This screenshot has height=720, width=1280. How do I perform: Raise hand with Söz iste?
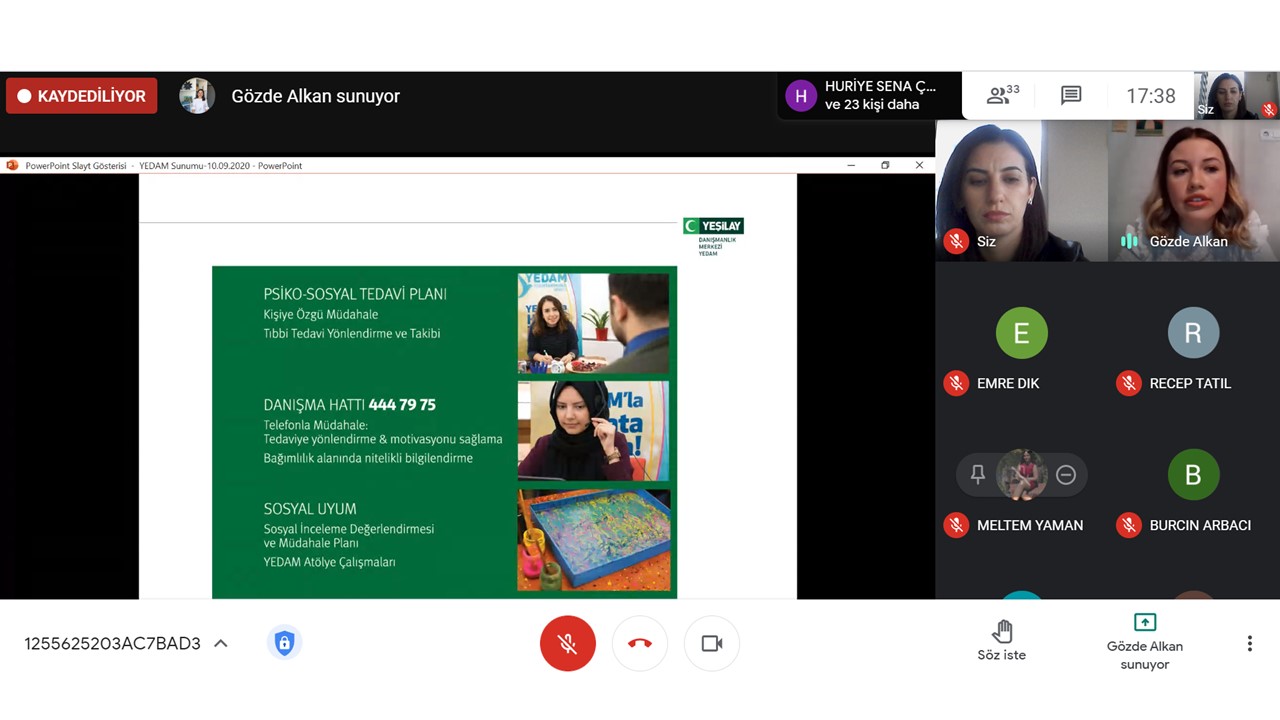click(x=1001, y=640)
